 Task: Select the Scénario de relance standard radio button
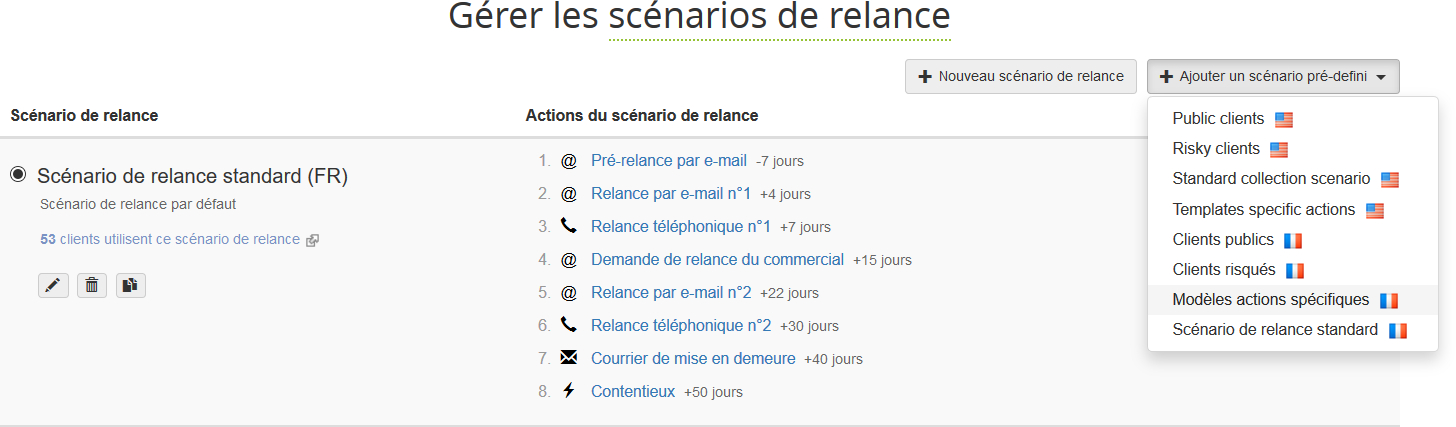(x=18, y=175)
